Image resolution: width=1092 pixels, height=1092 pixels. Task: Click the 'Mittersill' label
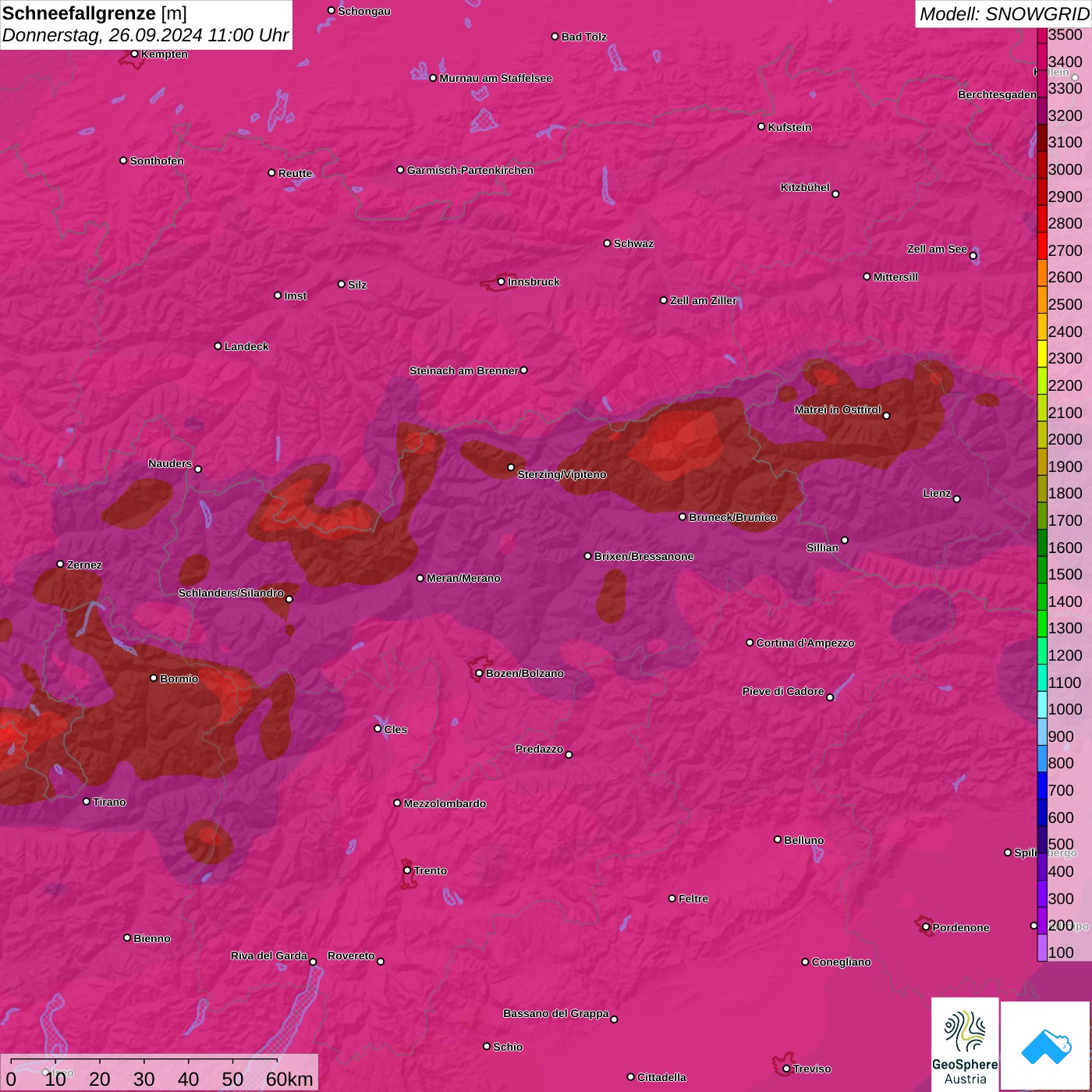click(895, 277)
